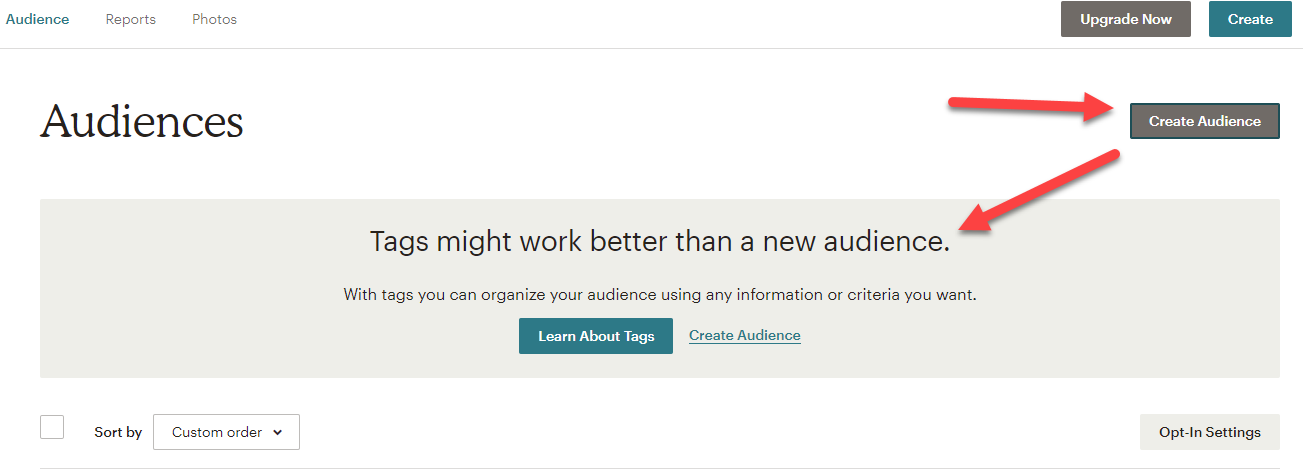The height and width of the screenshot is (470, 1303).
Task: Open the Reports tab
Action: click(x=131, y=19)
